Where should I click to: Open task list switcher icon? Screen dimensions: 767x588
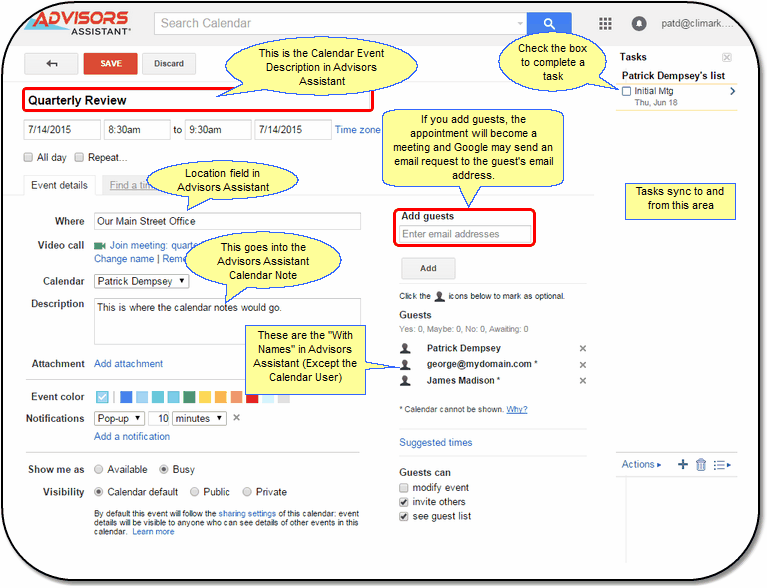tap(722, 465)
